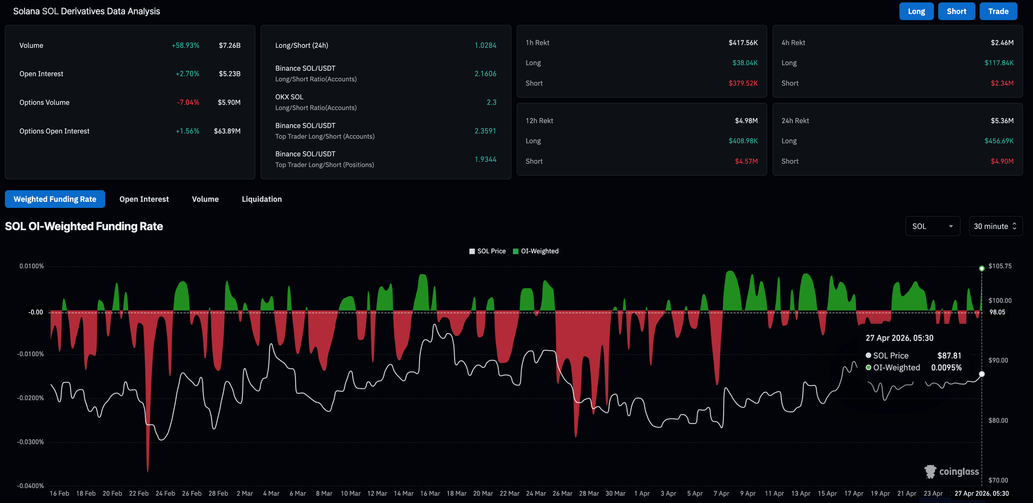Toggle the SOL Price legend series
The width and height of the screenshot is (1033, 503).
pyautogui.click(x=488, y=251)
